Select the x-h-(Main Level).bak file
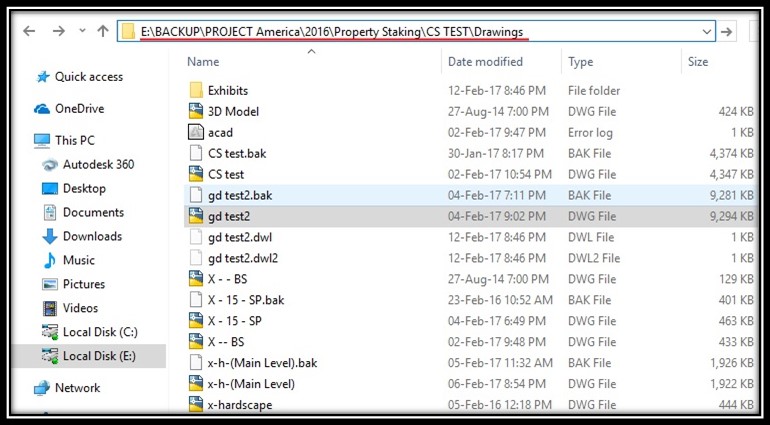The height and width of the screenshot is (425, 770). tap(262, 363)
